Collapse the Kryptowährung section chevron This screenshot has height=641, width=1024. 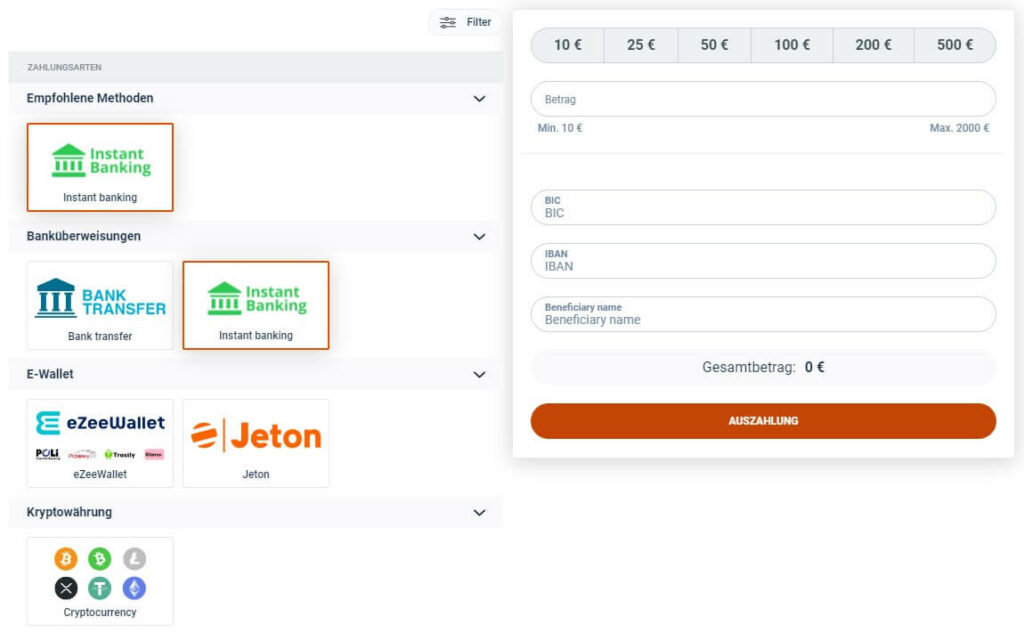click(x=479, y=512)
